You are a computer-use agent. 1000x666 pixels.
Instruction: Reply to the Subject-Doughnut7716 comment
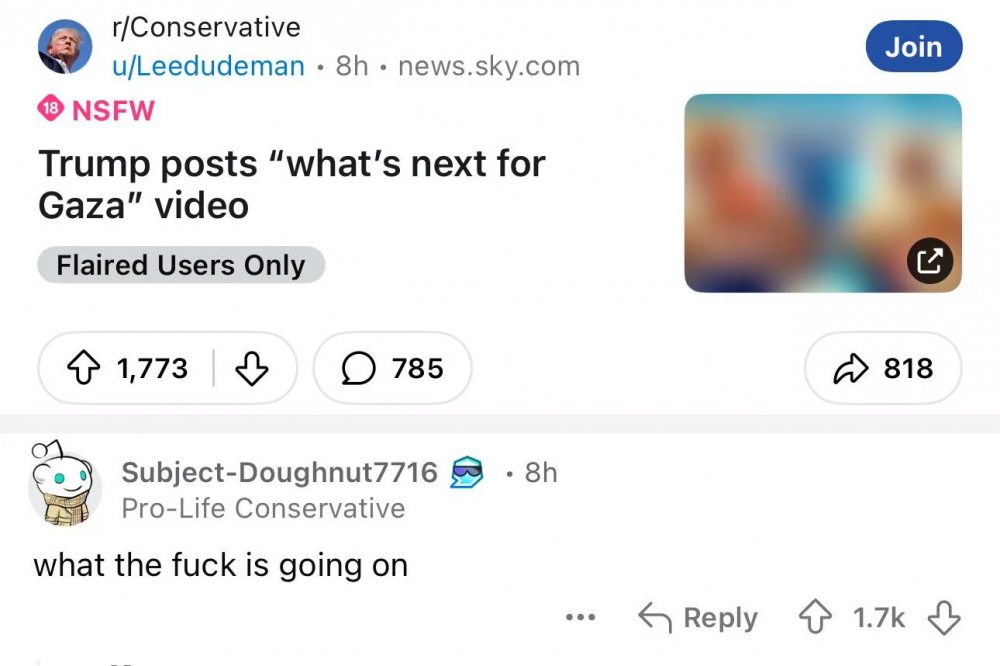(698, 618)
